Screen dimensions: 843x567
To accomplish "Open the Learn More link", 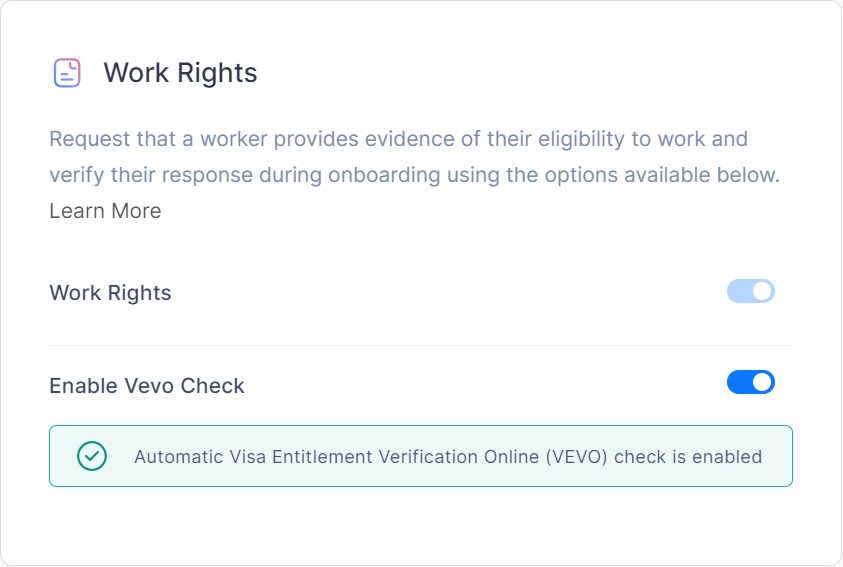I will click(x=105, y=211).
